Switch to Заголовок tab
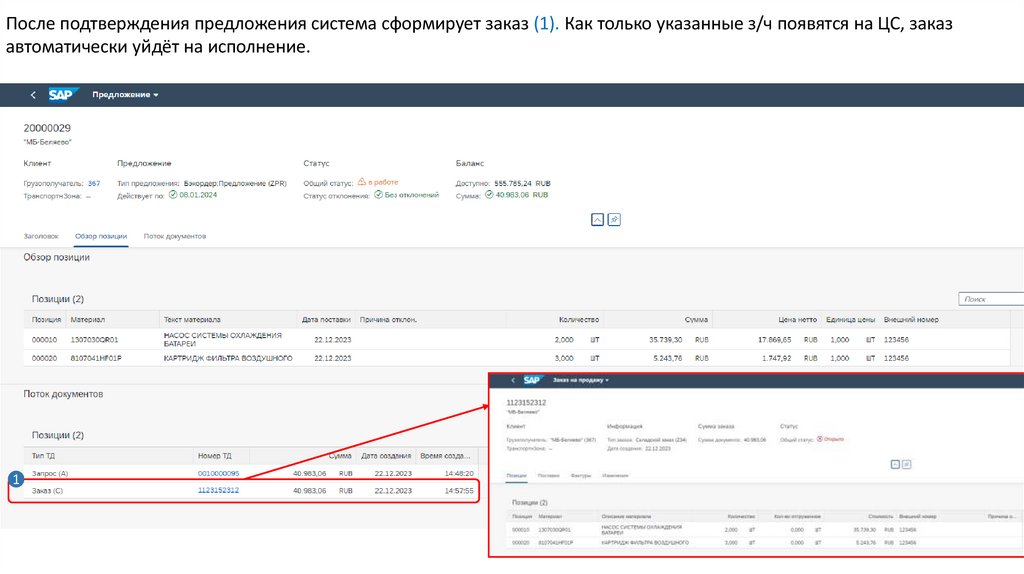The width and height of the screenshot is (1024, 574). coord(41,236)
